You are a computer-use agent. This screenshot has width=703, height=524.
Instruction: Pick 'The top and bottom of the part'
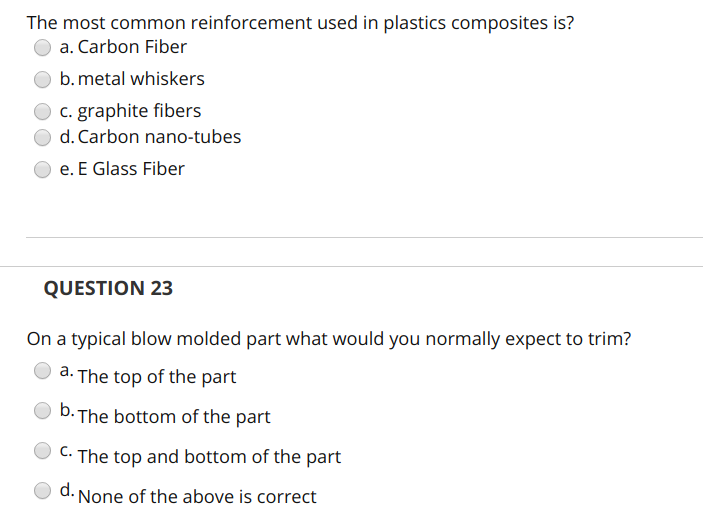pyautogui.click(x=43, y=450)
